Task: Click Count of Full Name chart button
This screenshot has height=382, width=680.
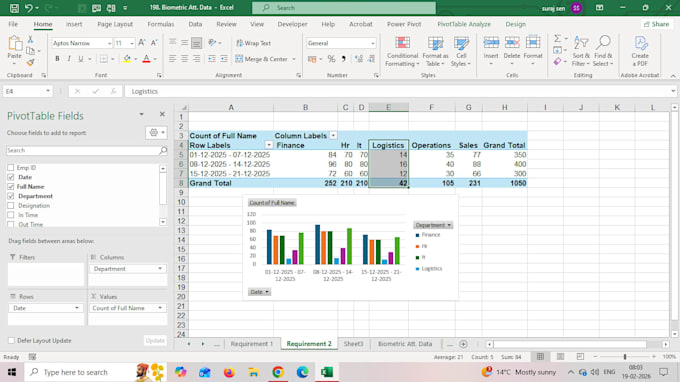Action: (x=272, y=202)
